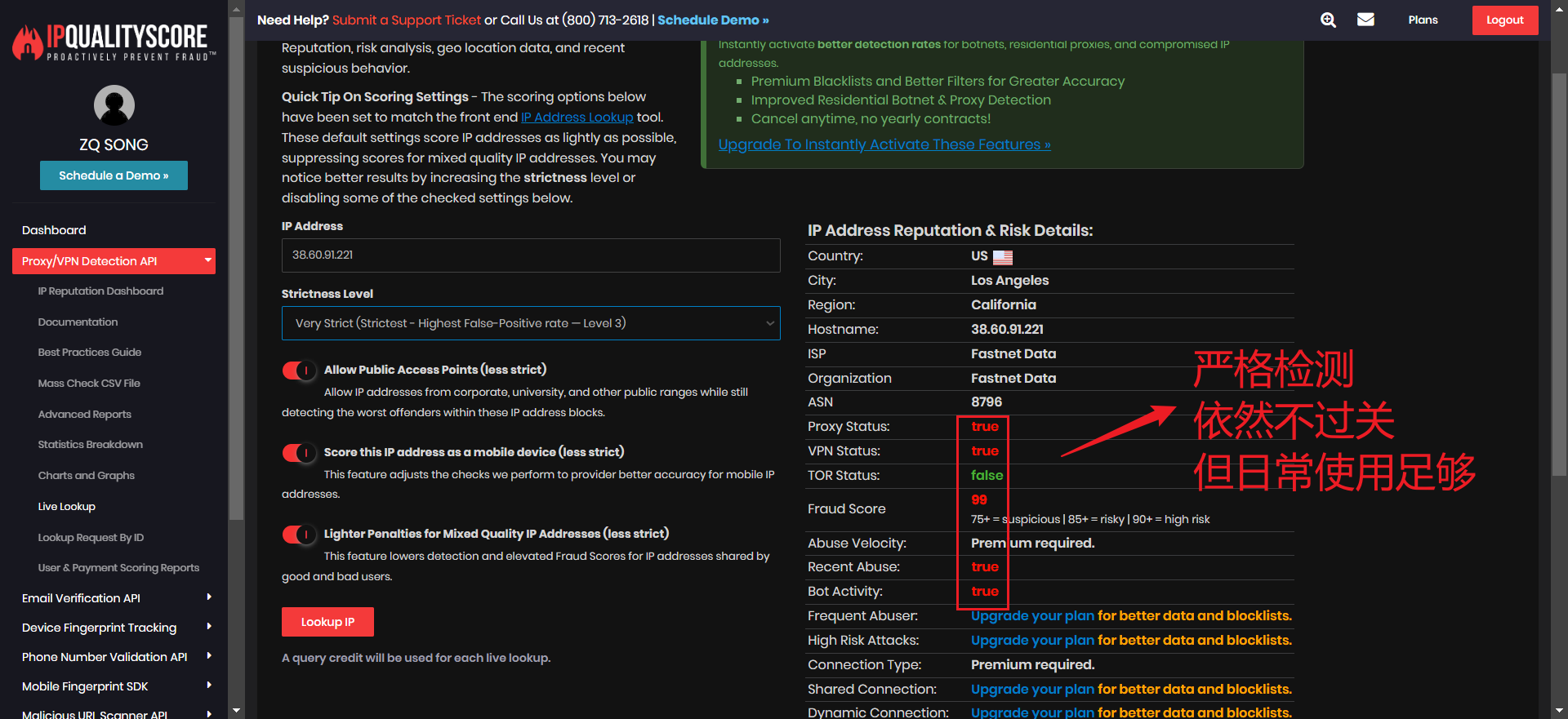
Task: Open the envelope messages icon
Action: pyautogui.click(x=1365, y=20)
